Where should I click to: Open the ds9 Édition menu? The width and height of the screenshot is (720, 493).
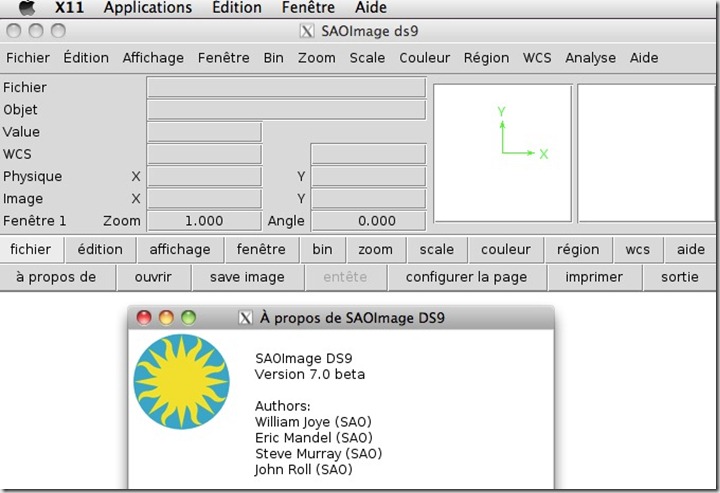[86, 58]
